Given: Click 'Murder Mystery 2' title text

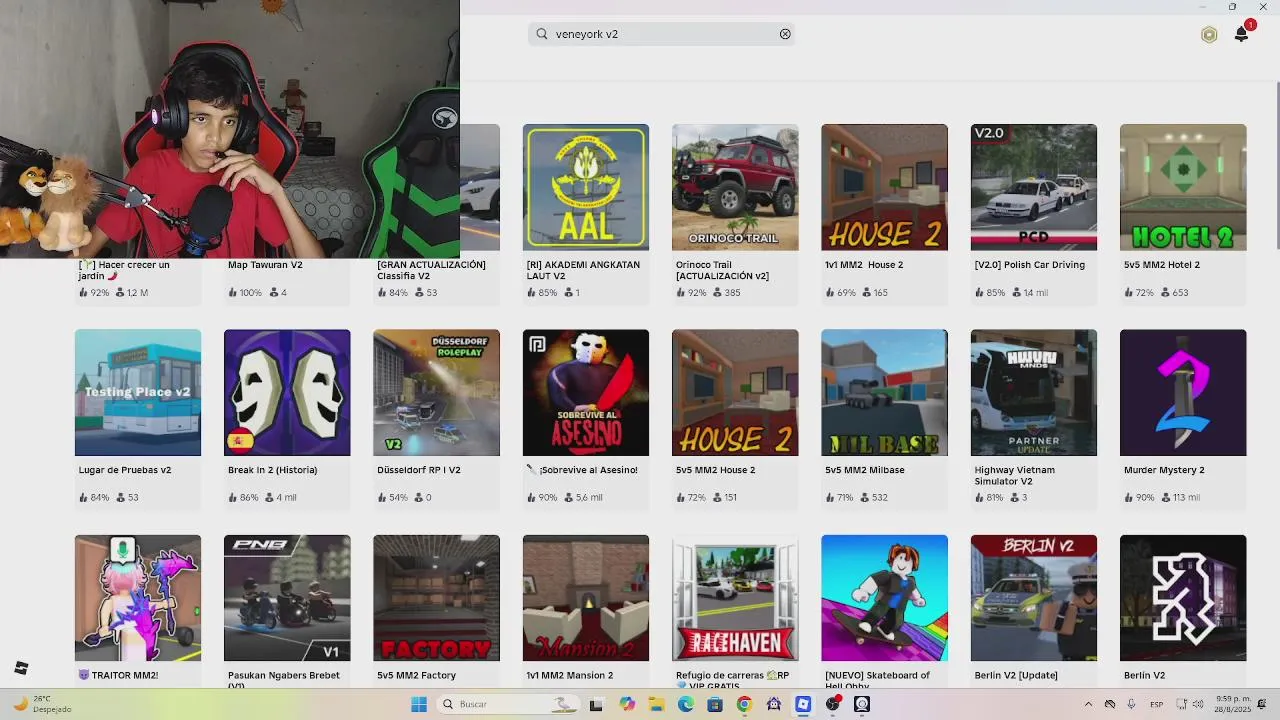Looking at the screenshot, I should [x=1164, y=470].
